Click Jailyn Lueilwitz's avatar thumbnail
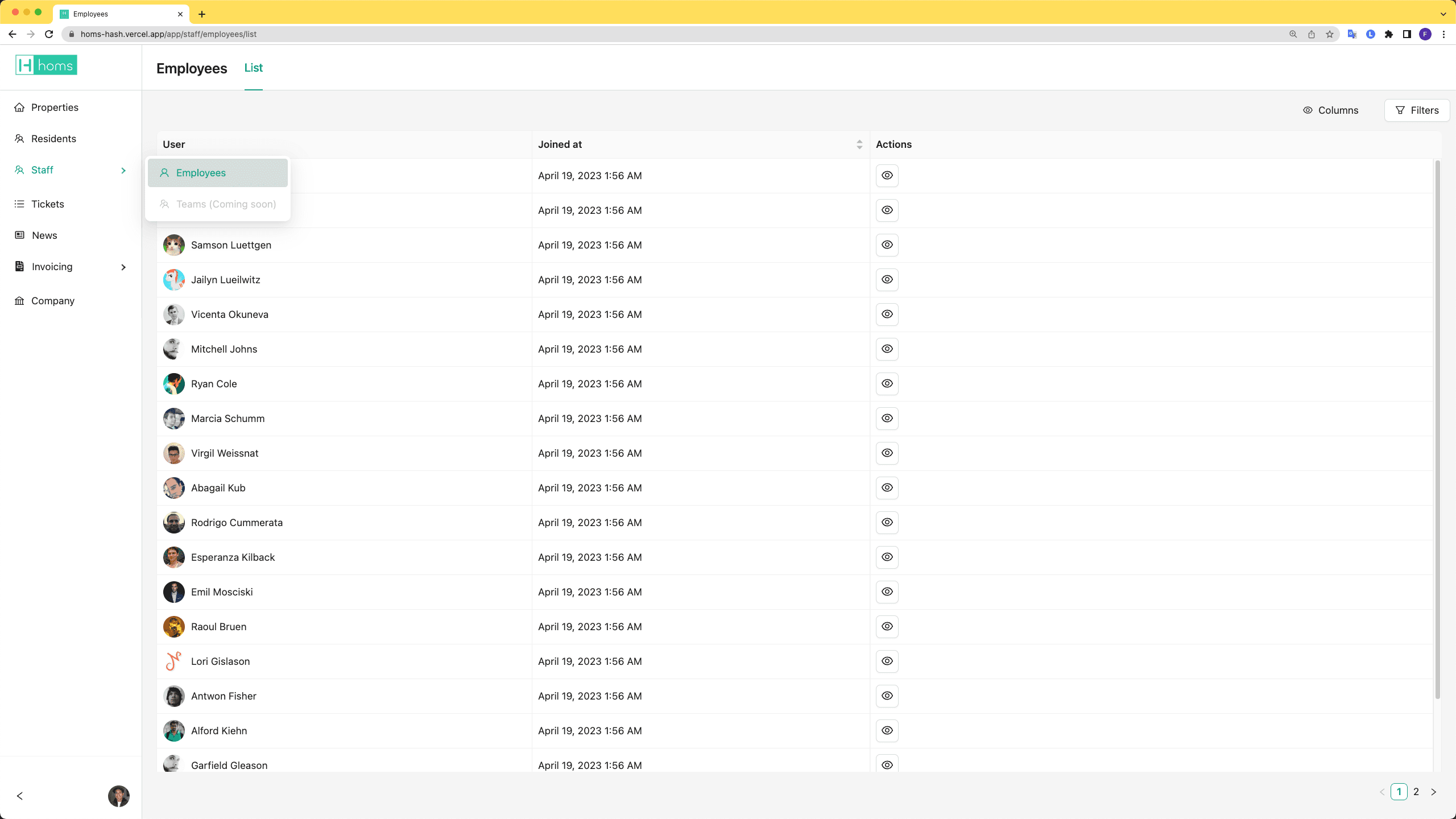 [173, 280]
